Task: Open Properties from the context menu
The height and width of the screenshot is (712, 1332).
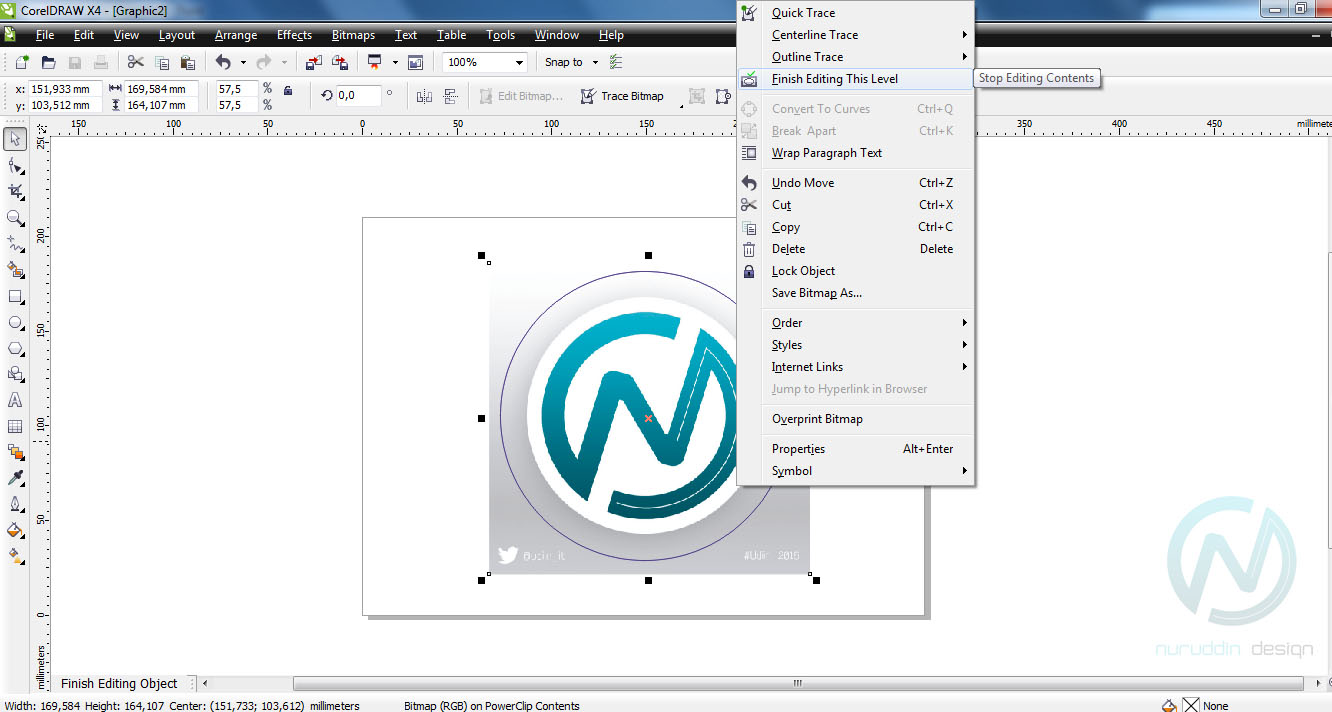Action: tap(855, 449)
